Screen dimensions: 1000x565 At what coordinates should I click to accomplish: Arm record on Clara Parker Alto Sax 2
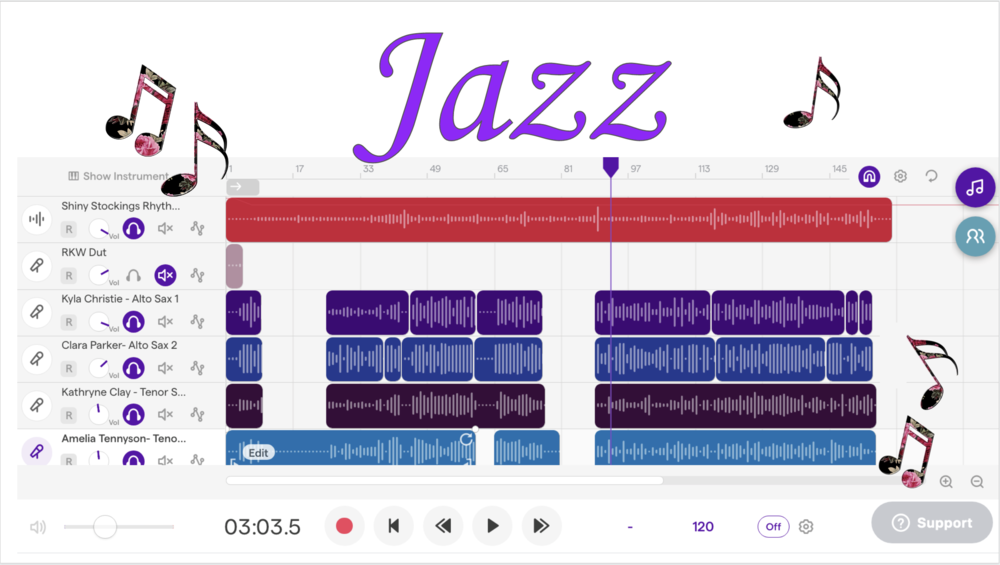click(69, 369)
